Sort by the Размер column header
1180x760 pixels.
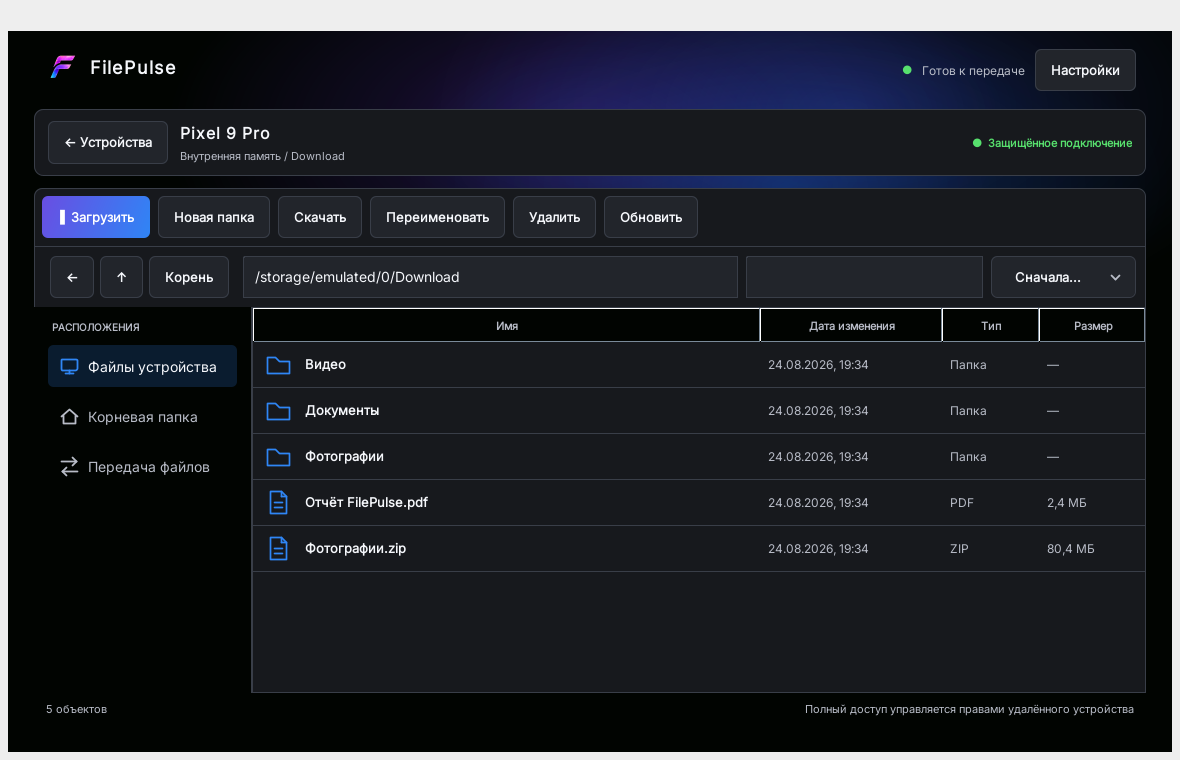1092,326
